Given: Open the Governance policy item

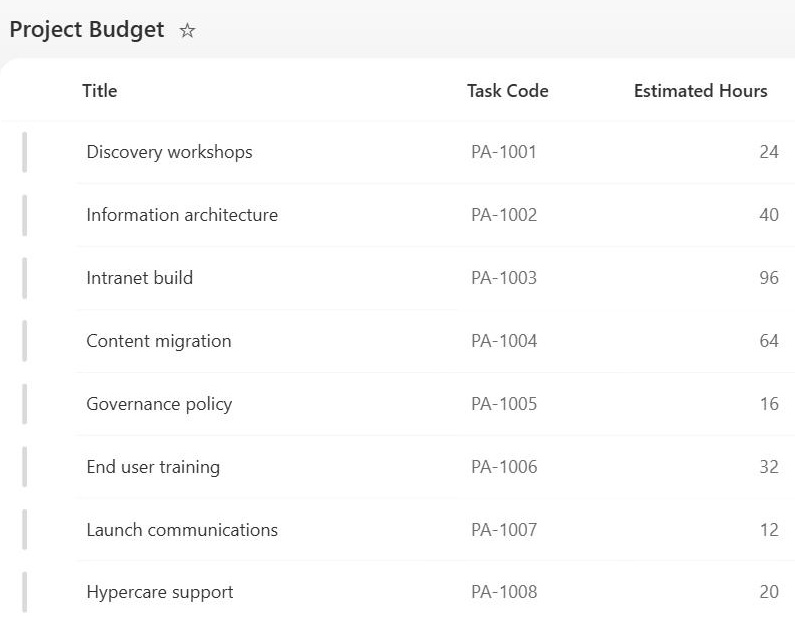Looking at the screenshot, I should 159,404.
